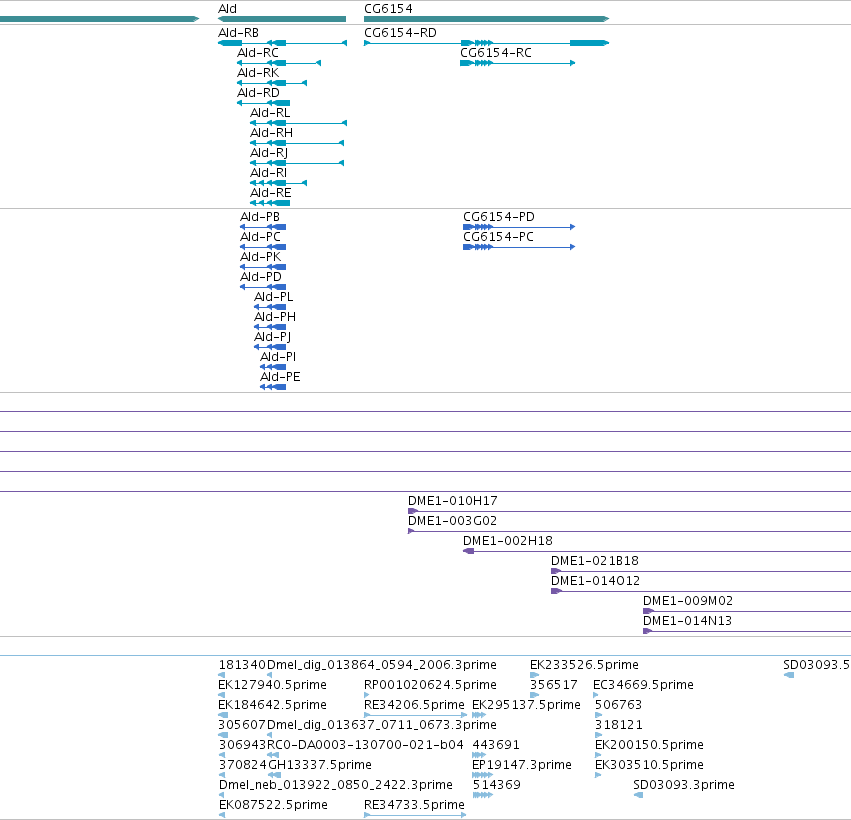851x820 pixels.
Task: Select the Ald gene label
Action: [227, 9]
